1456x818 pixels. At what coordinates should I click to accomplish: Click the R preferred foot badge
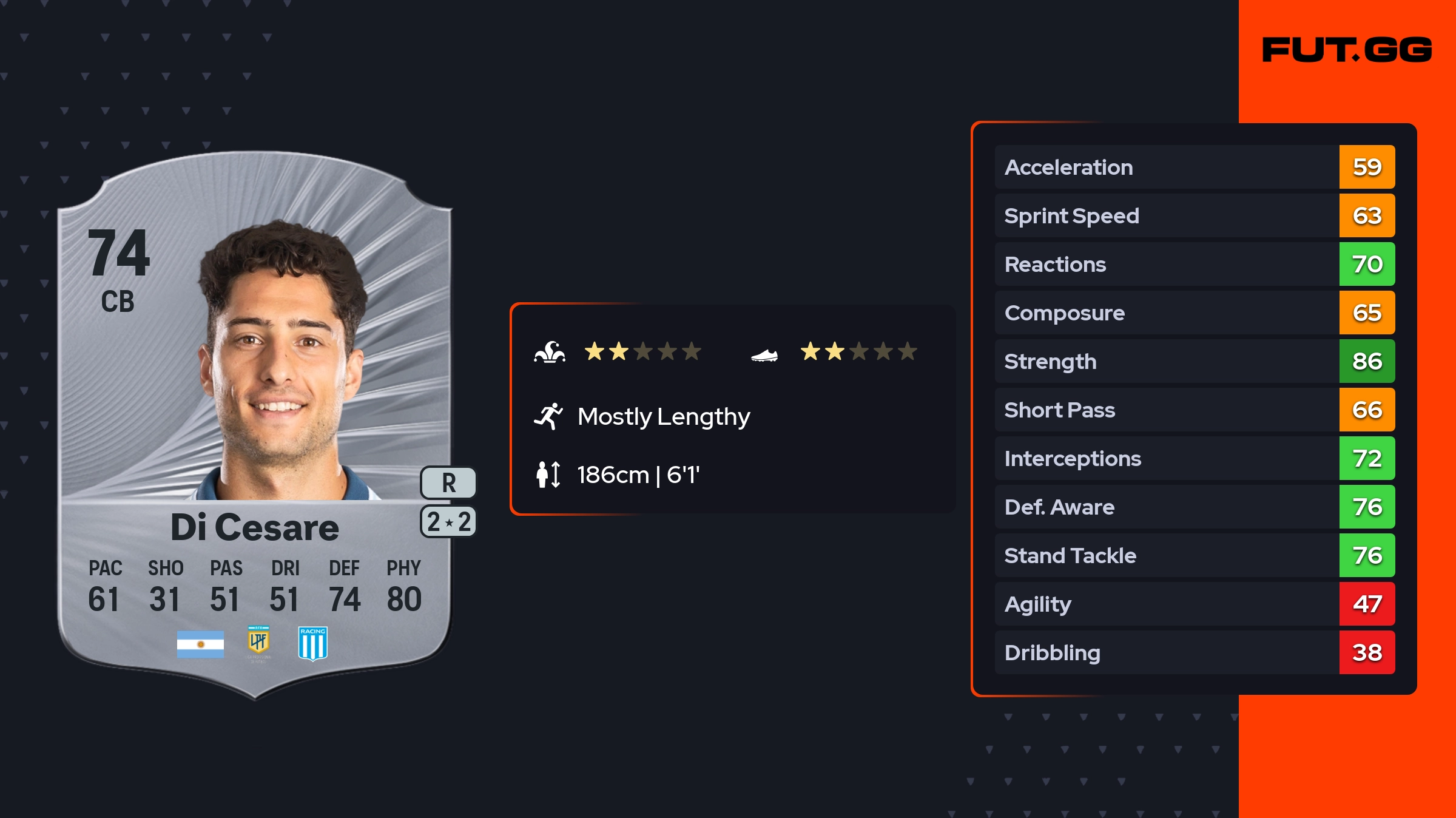pyautogui.click(x=448, y=483)
